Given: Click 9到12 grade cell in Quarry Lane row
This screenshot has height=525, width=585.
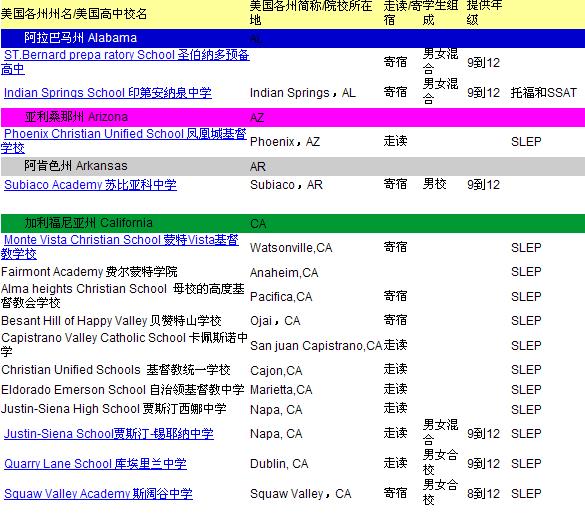Looking at the screenshot, I should (484, 464).
